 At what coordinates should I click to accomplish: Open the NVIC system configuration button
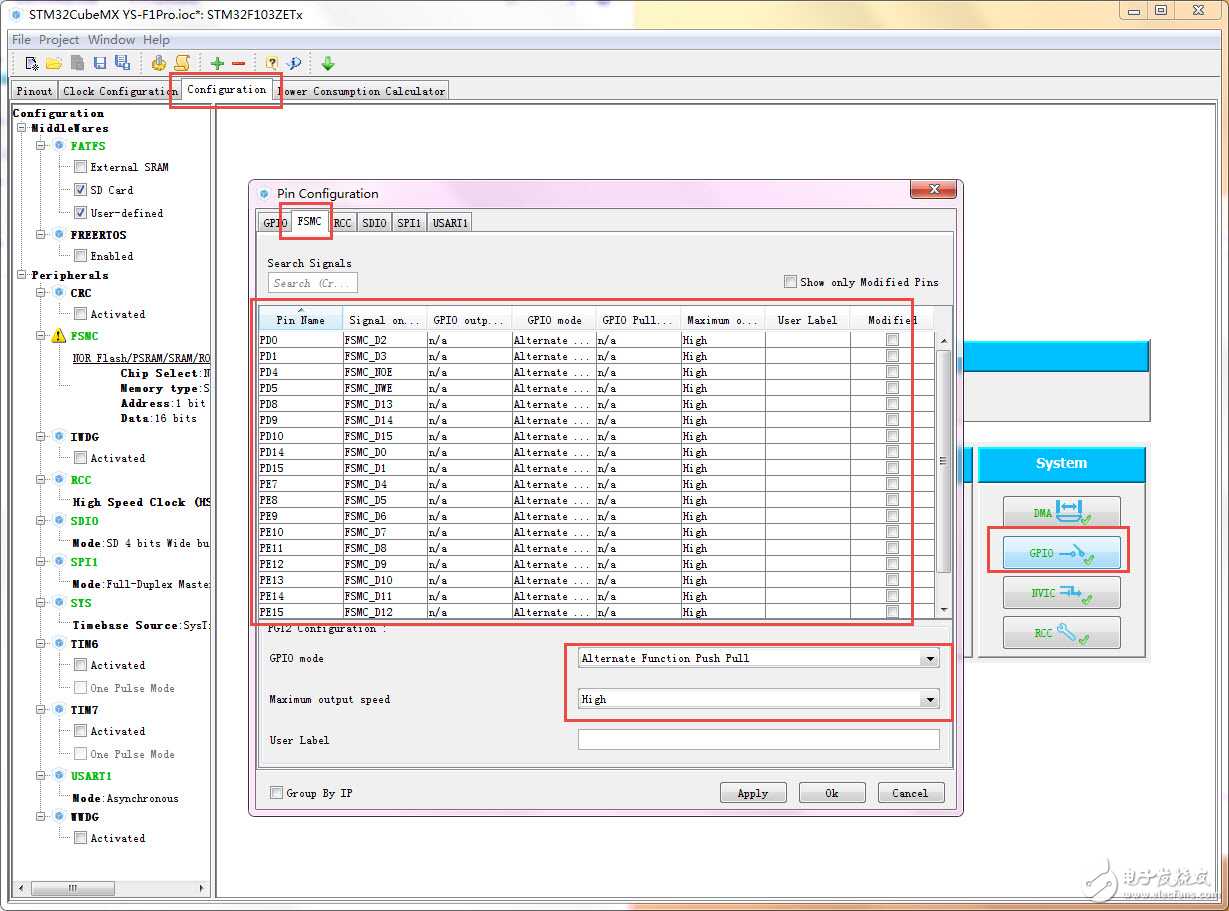tap(1061, 593)
